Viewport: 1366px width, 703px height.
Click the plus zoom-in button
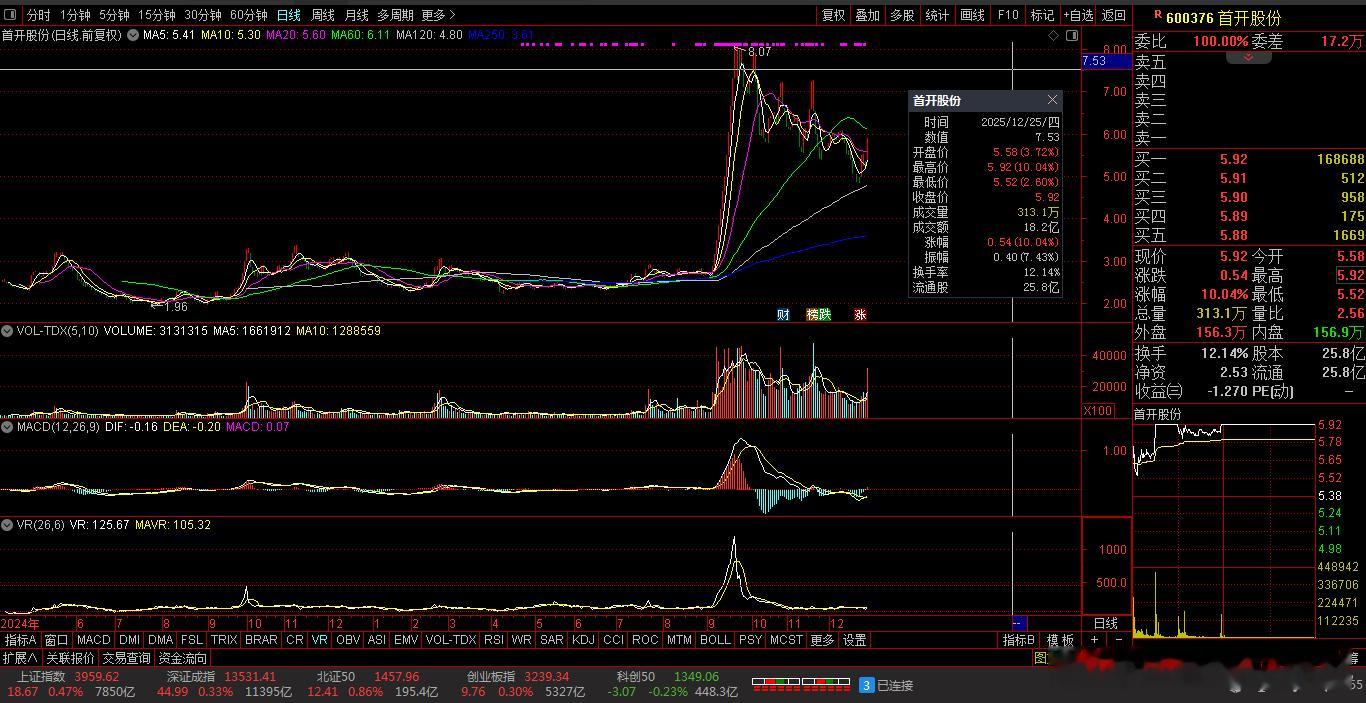[x=1094, y=640]
